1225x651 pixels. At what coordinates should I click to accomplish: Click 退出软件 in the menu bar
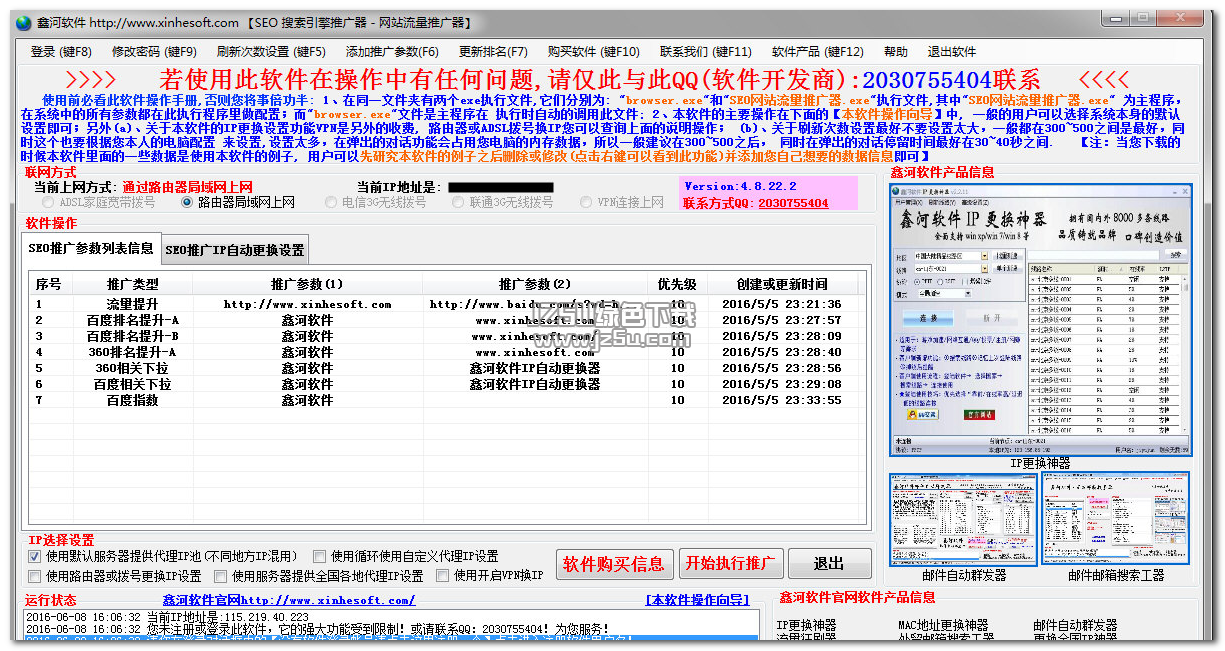point(951,52)
